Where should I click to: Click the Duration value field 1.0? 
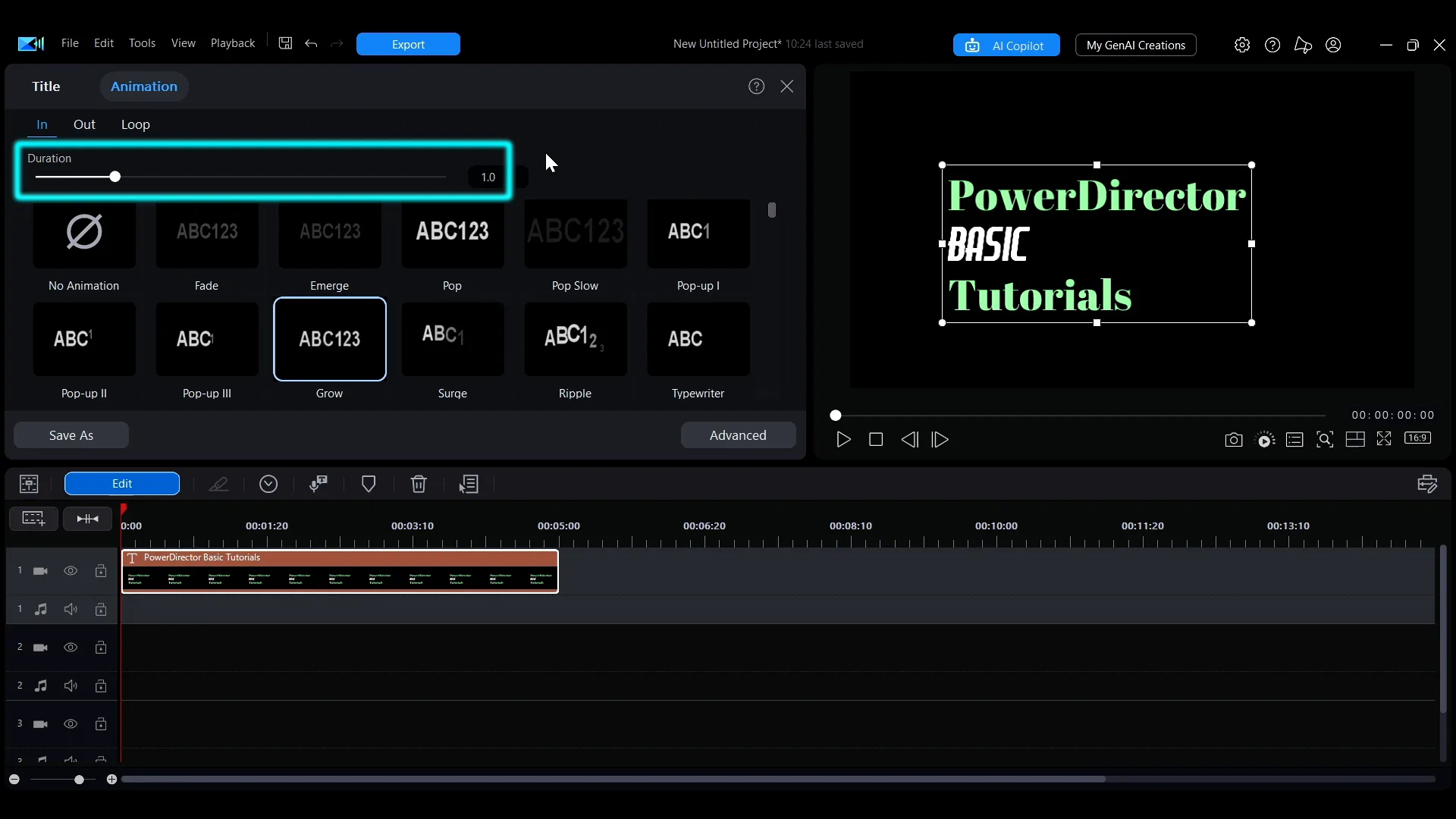click(x=488, y=177)
